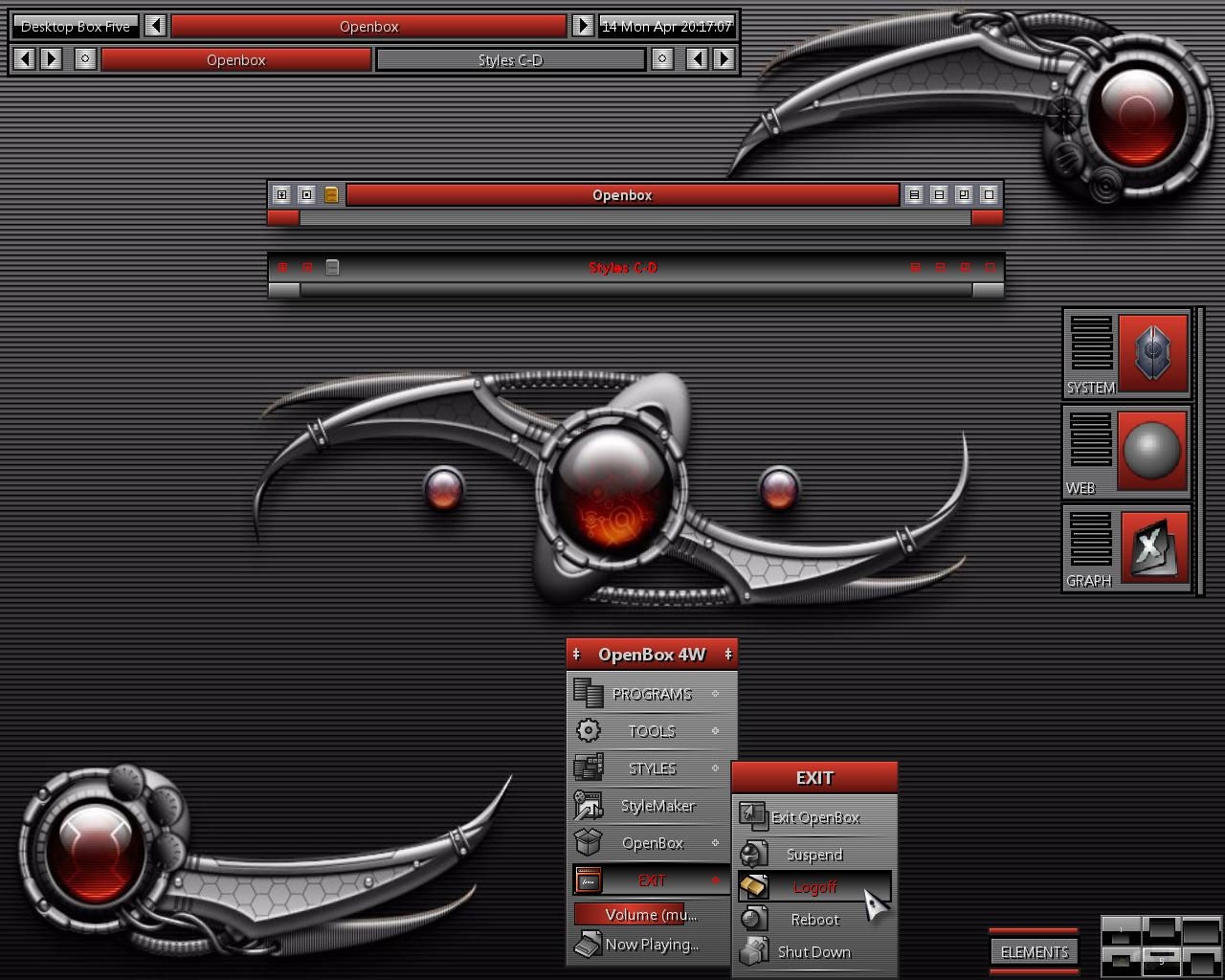Click the red left resize grip of the Openbox window
This screenshot has width=1225, height=980.
(283, 218)
